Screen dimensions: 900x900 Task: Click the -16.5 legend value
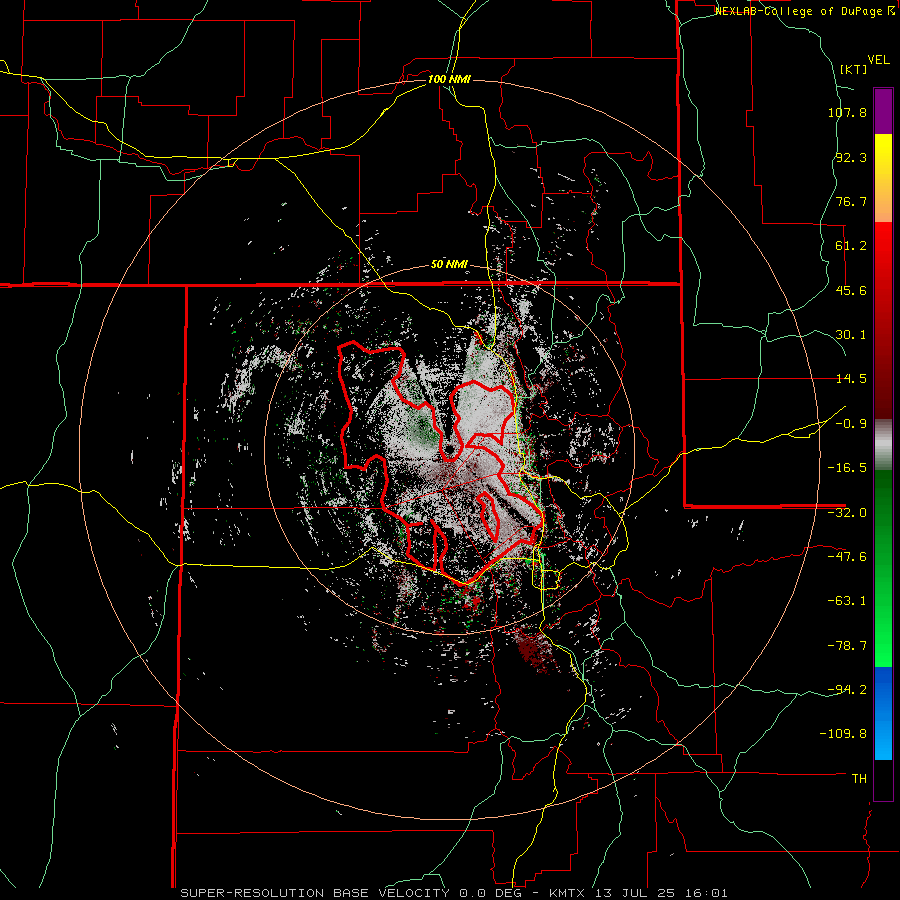(847, 468)
